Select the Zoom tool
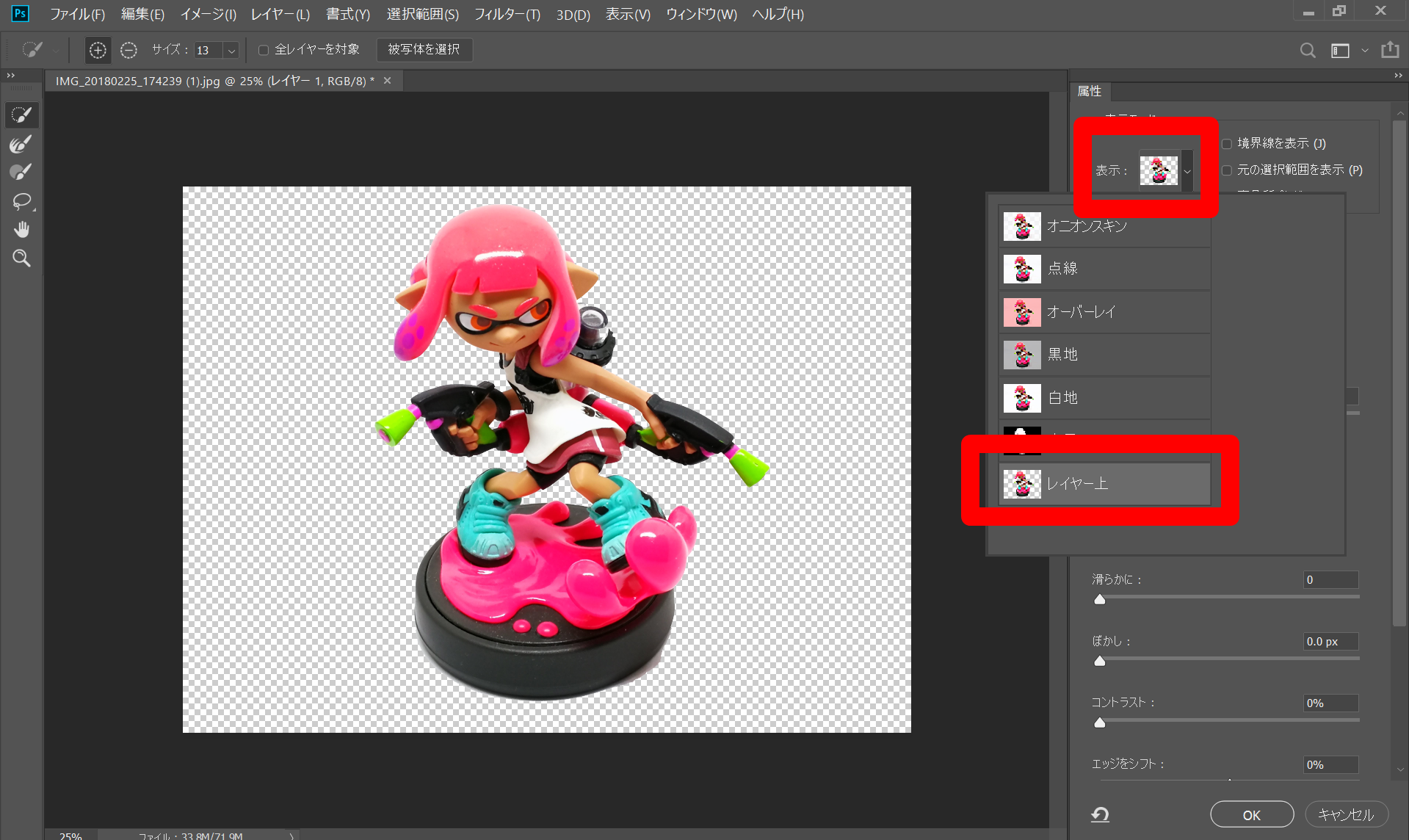1409x840 pixels. (x=21, y=258)
